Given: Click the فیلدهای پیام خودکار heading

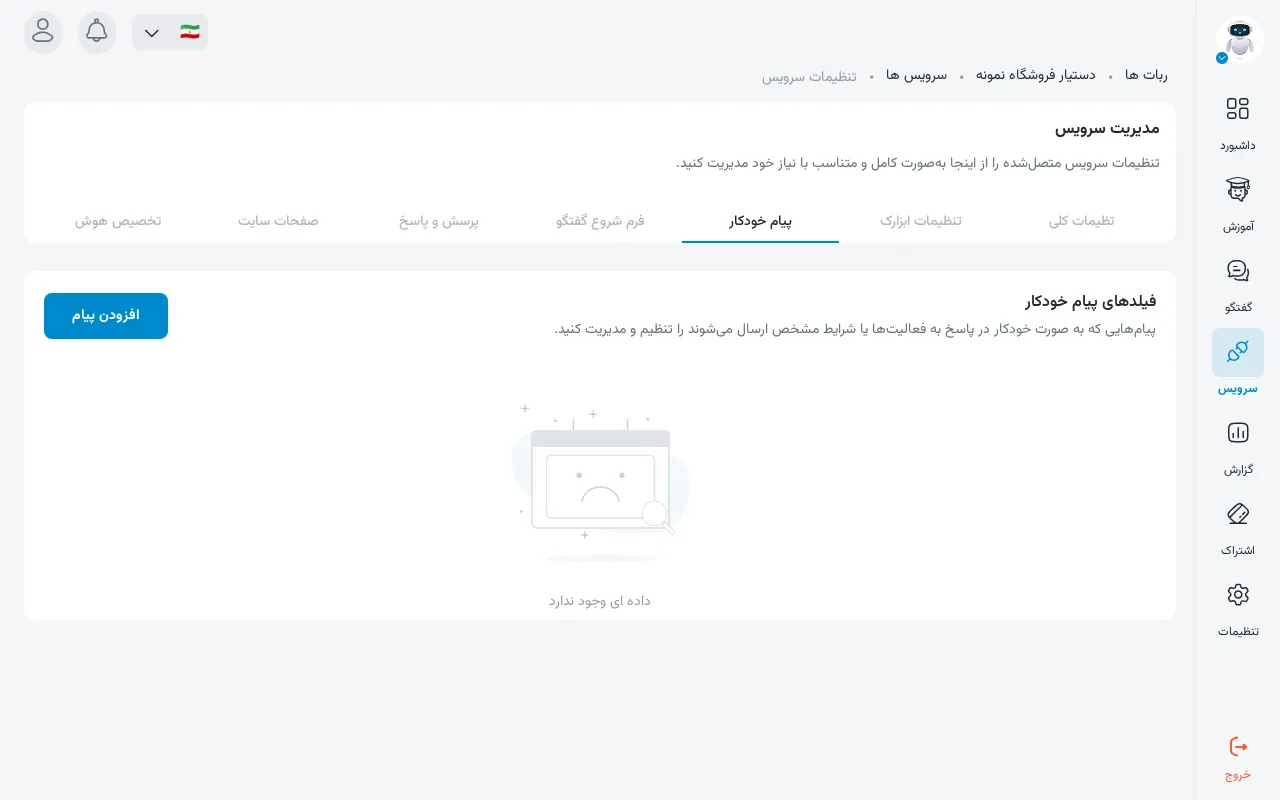Looking at the screenshot, I should click(1091, 300).
